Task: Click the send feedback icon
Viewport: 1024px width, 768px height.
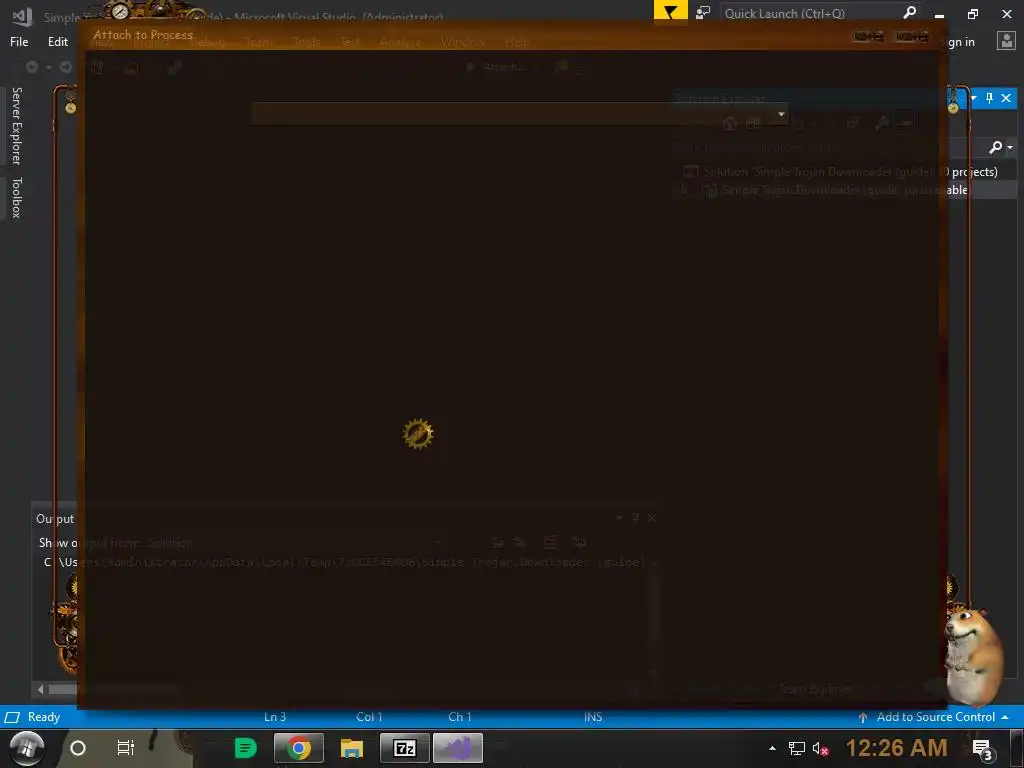Action: 703,13
